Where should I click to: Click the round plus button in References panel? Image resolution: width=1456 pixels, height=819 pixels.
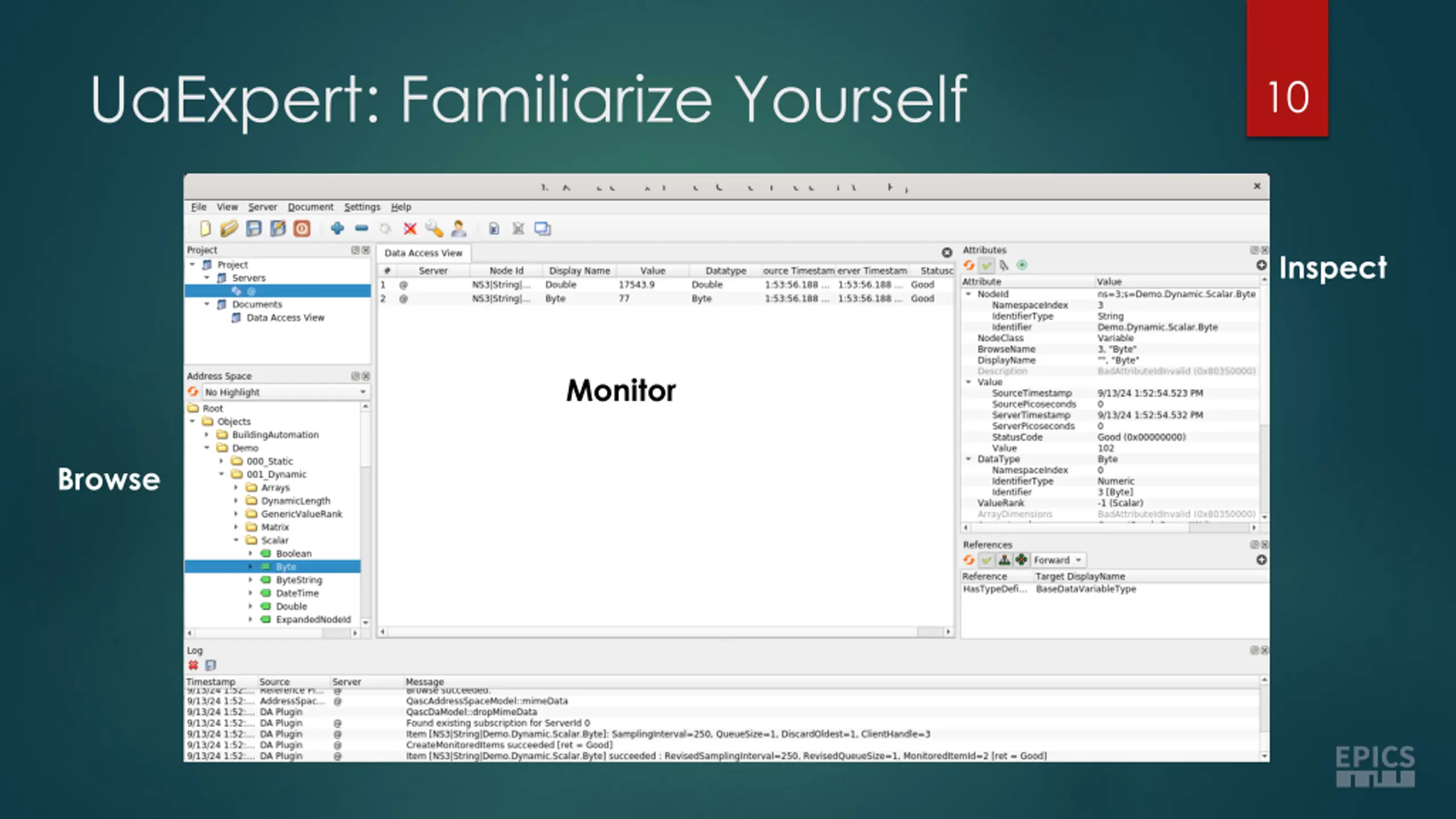click(x=1261, y=560)
